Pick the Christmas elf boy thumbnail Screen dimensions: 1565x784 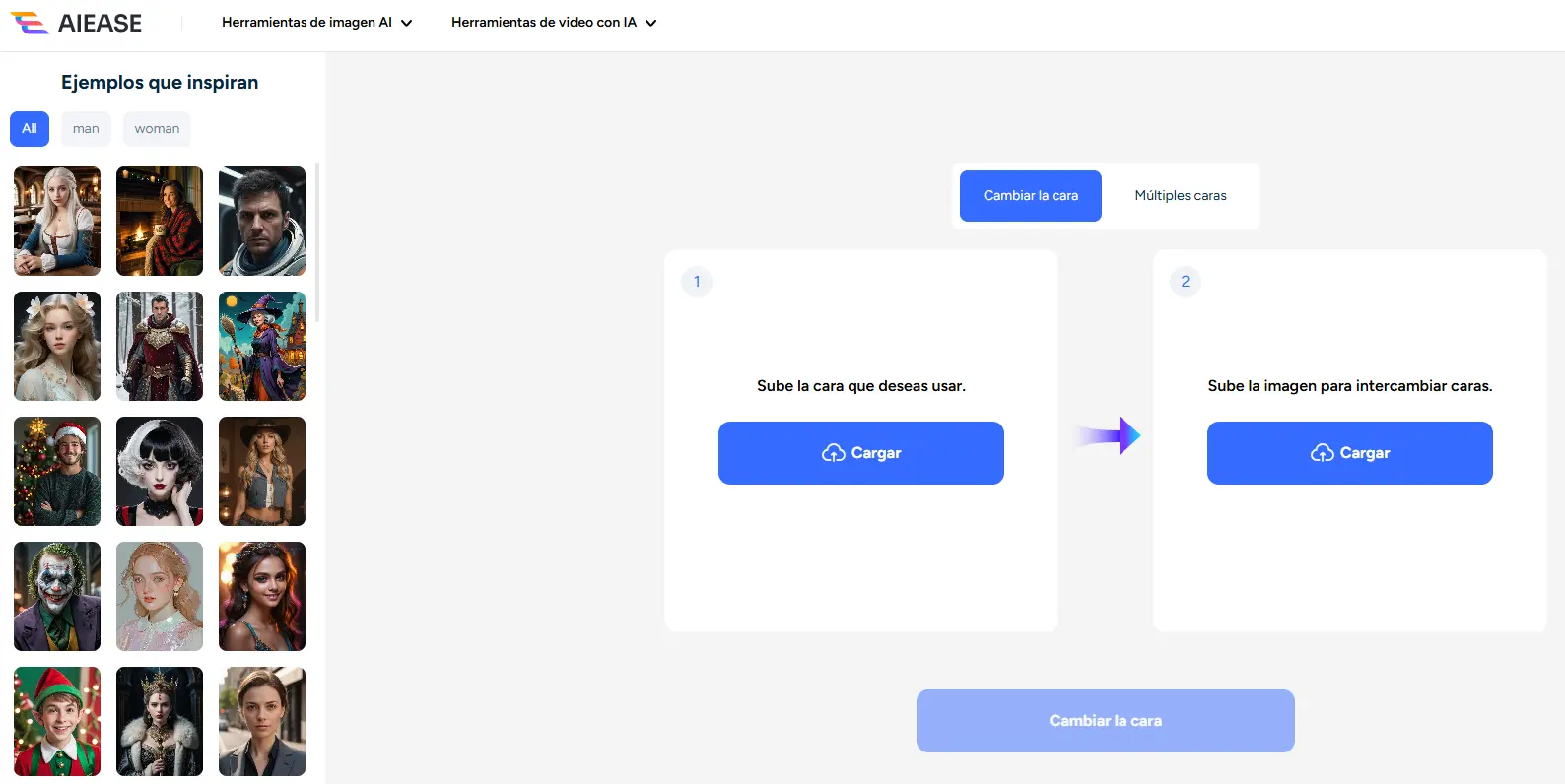(x=57, y=721)
